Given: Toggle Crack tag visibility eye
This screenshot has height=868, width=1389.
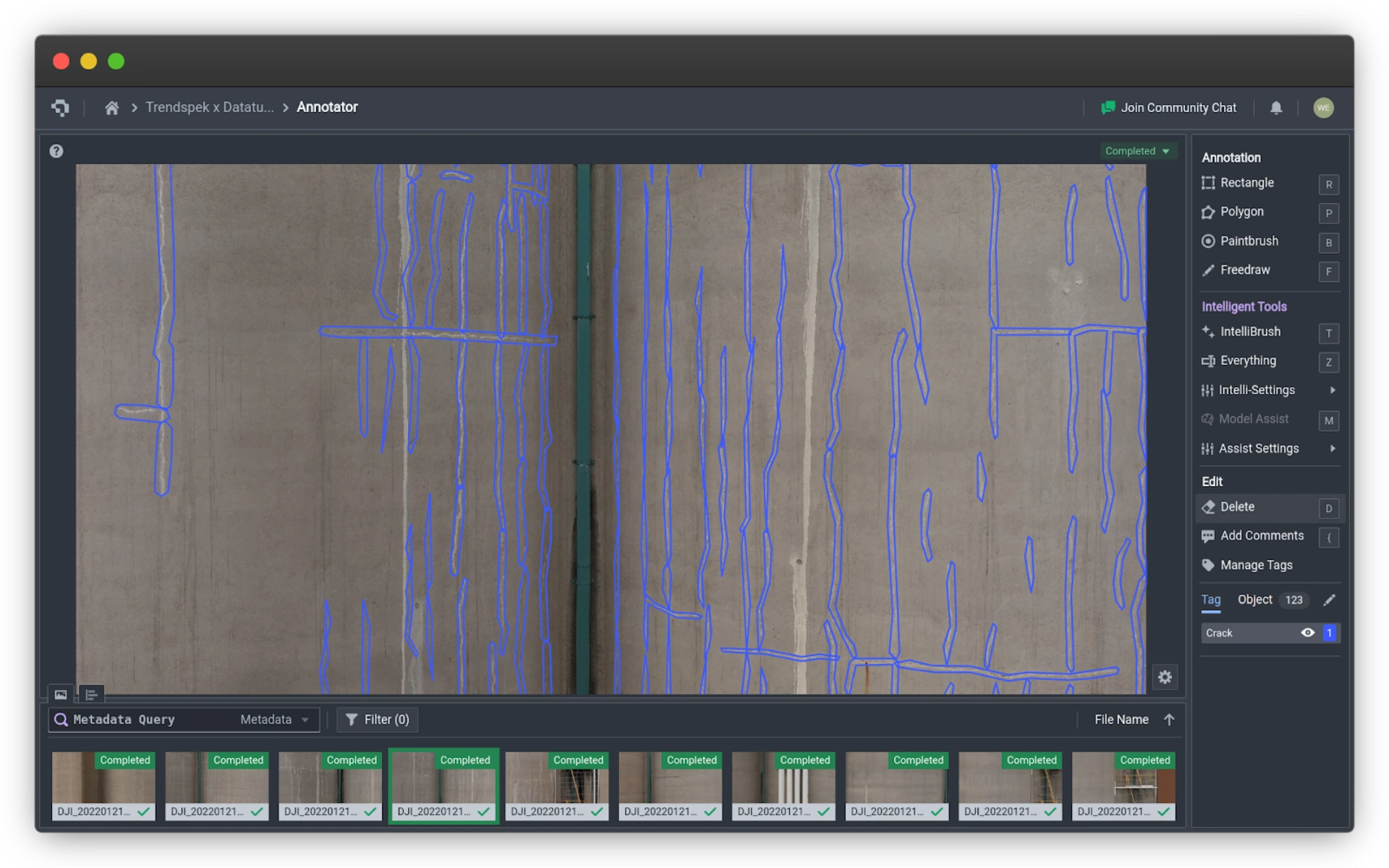Looking at the screenshot, I should (1307, 633).
